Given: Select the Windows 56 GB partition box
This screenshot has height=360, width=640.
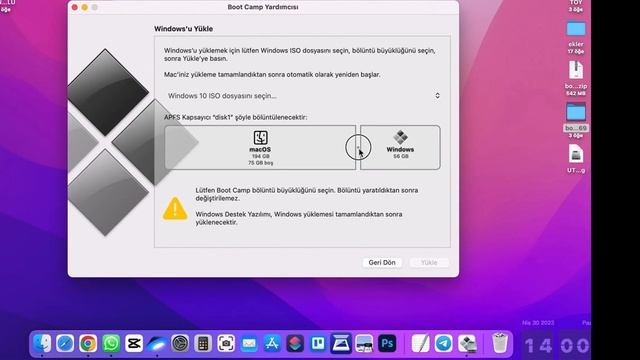Looking at the screenshot, I should coord(400,147).
